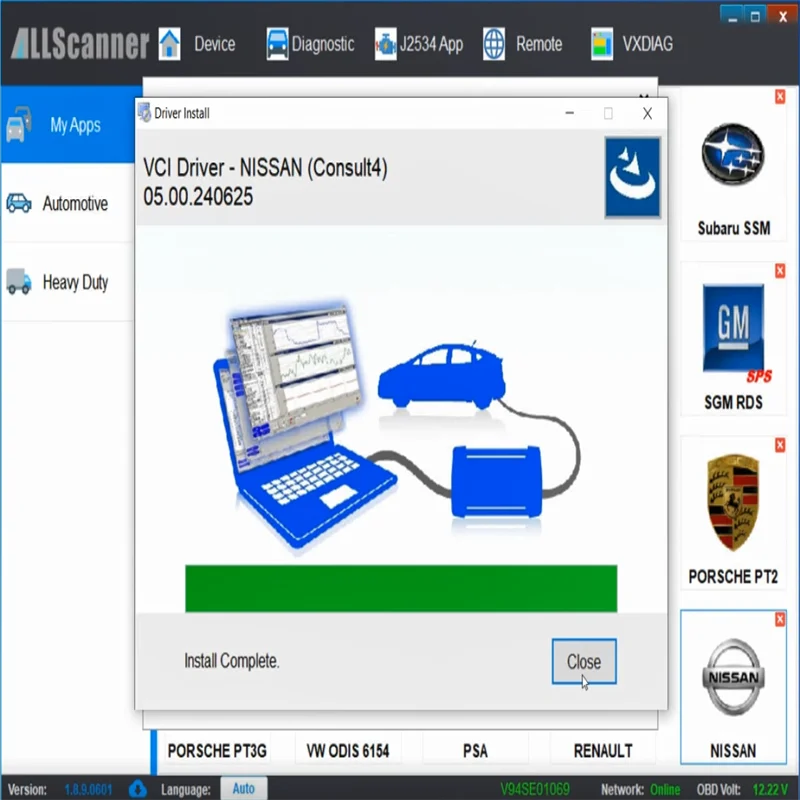Screen dimensions: 800x800
Task: Click the My Apps cars icon
Action: click(x=19, y=124)
